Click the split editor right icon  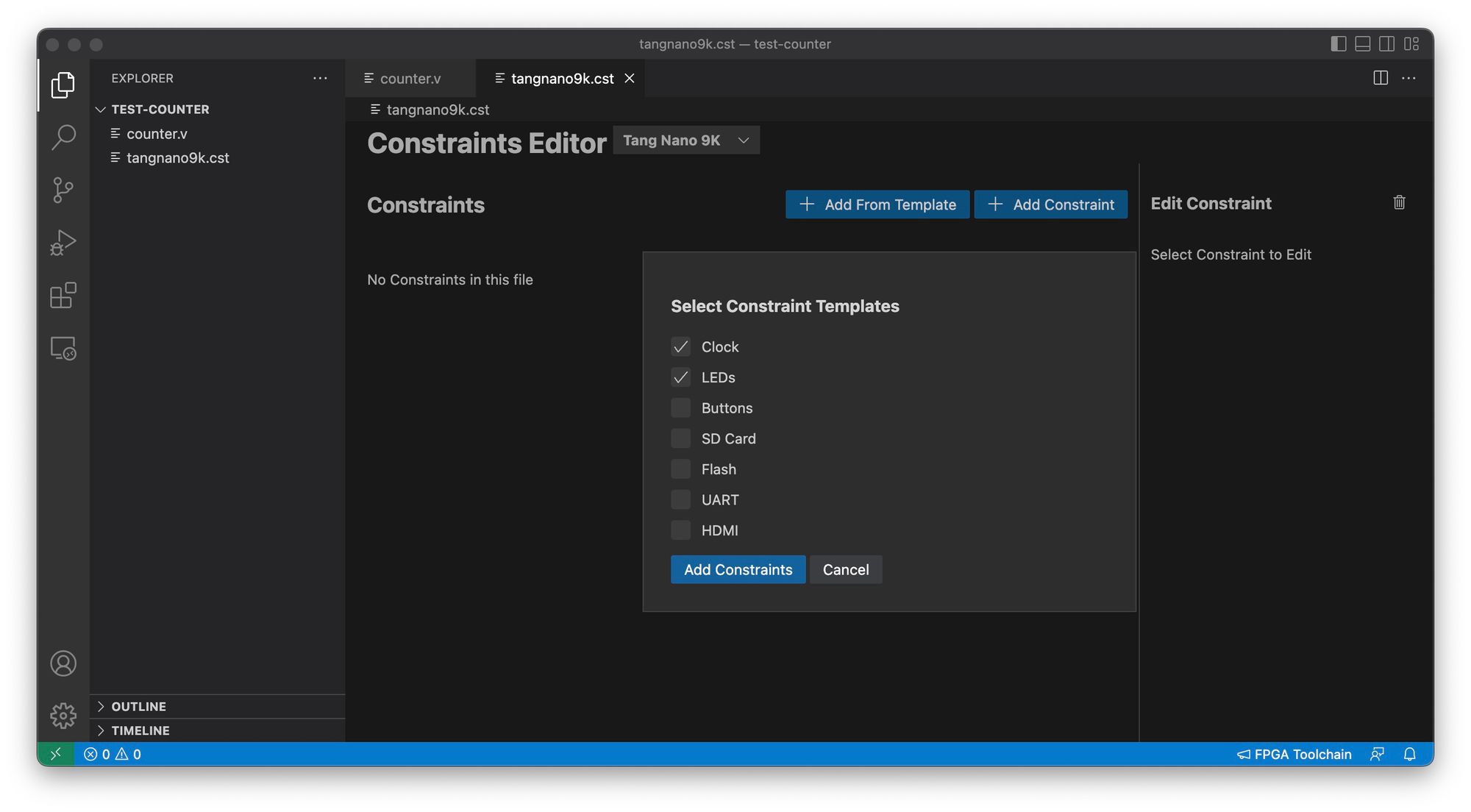[1381, 78]
